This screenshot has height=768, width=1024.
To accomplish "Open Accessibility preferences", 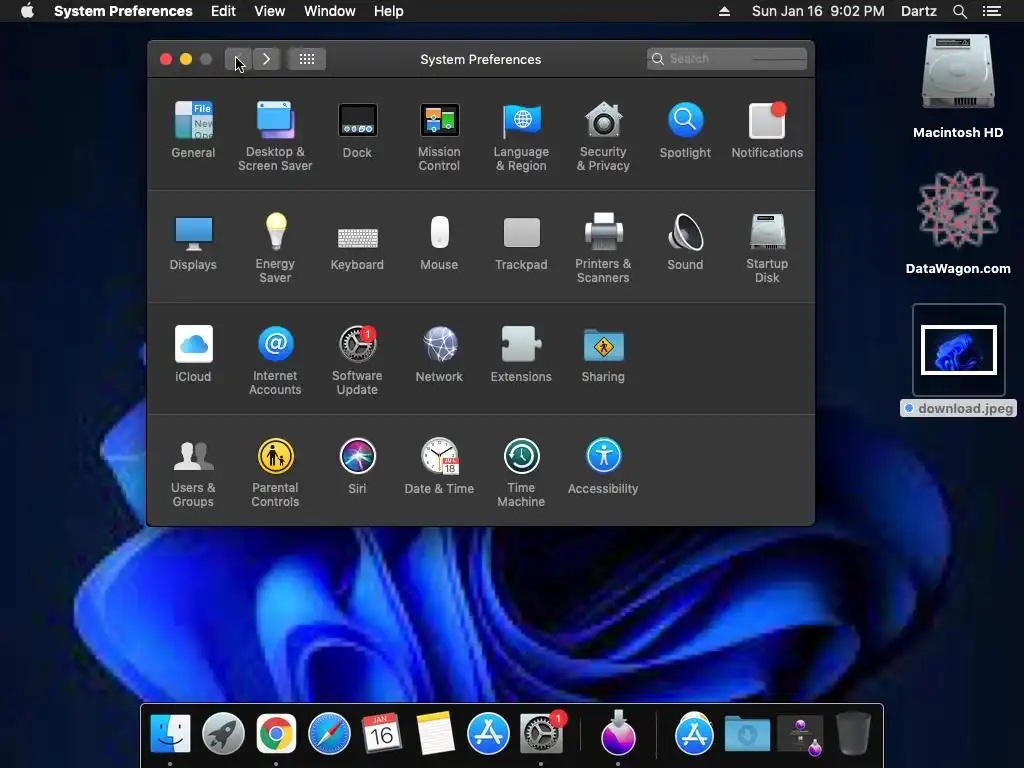I will click(x=603, y=466).
